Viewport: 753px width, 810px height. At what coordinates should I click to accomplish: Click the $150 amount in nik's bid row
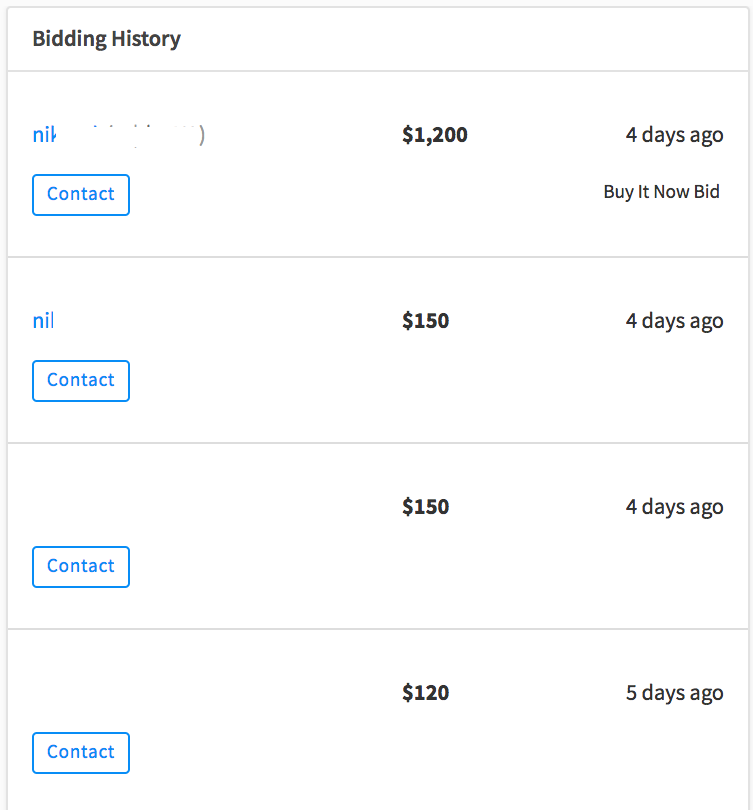click(425, 321)
